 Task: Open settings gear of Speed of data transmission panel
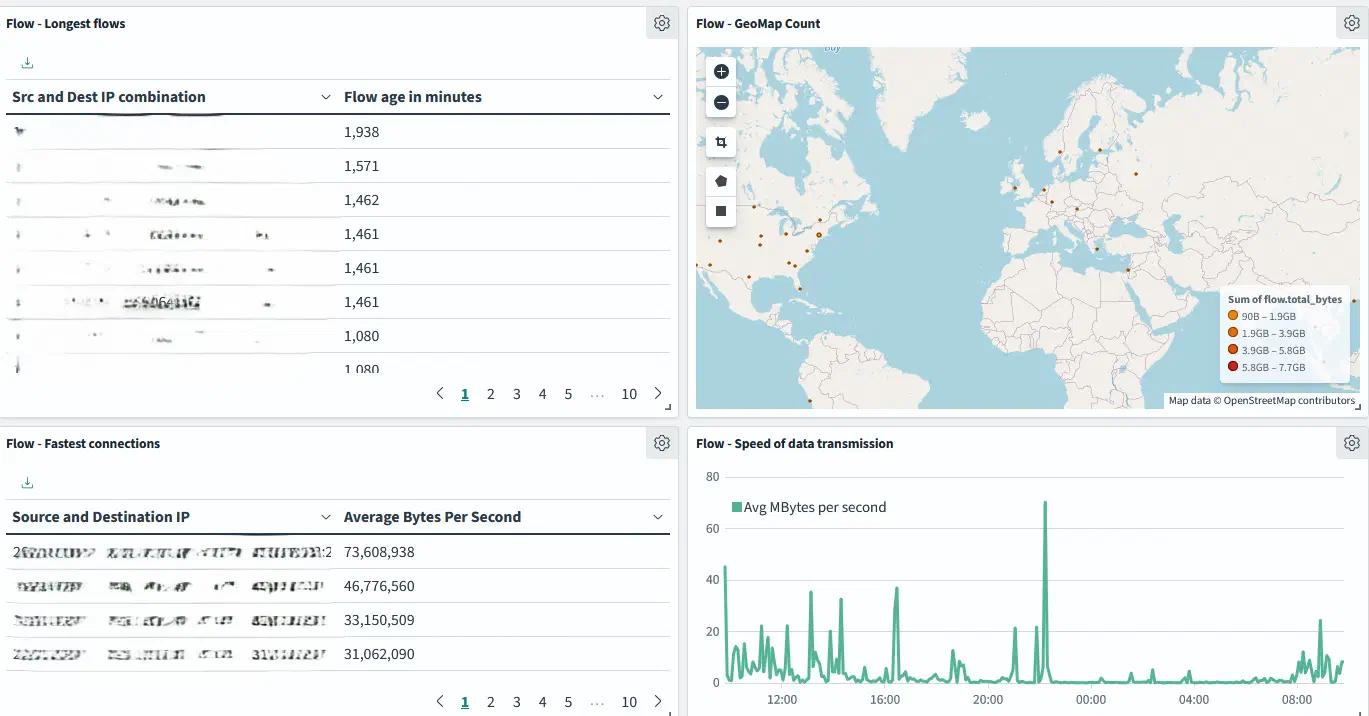tap(1352, 443)
